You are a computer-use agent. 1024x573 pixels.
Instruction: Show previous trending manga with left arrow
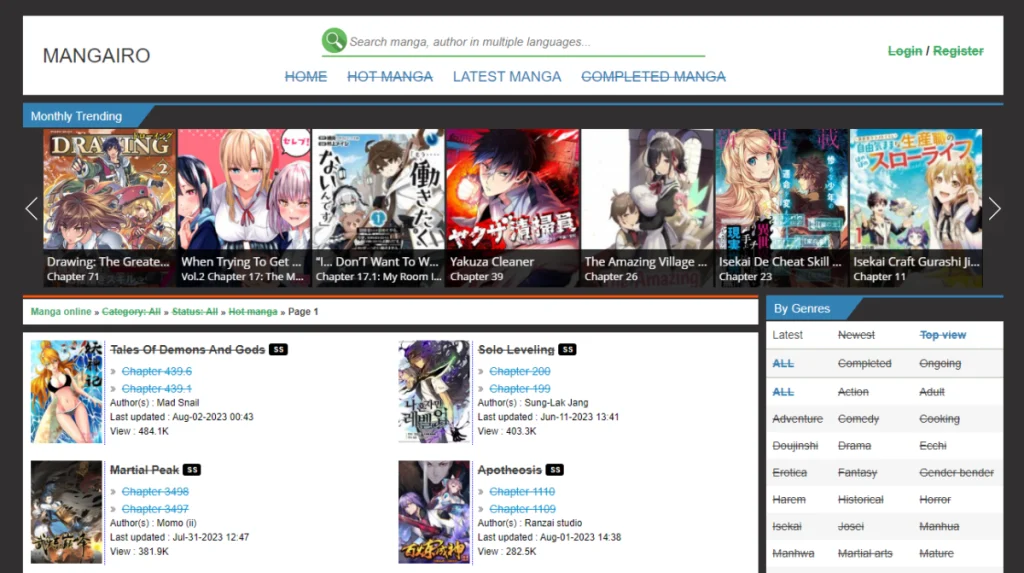31,208
